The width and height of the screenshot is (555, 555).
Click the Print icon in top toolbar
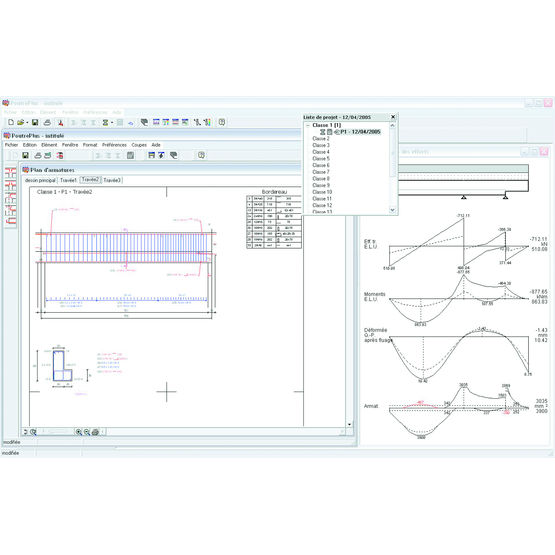tap(47, 122)
